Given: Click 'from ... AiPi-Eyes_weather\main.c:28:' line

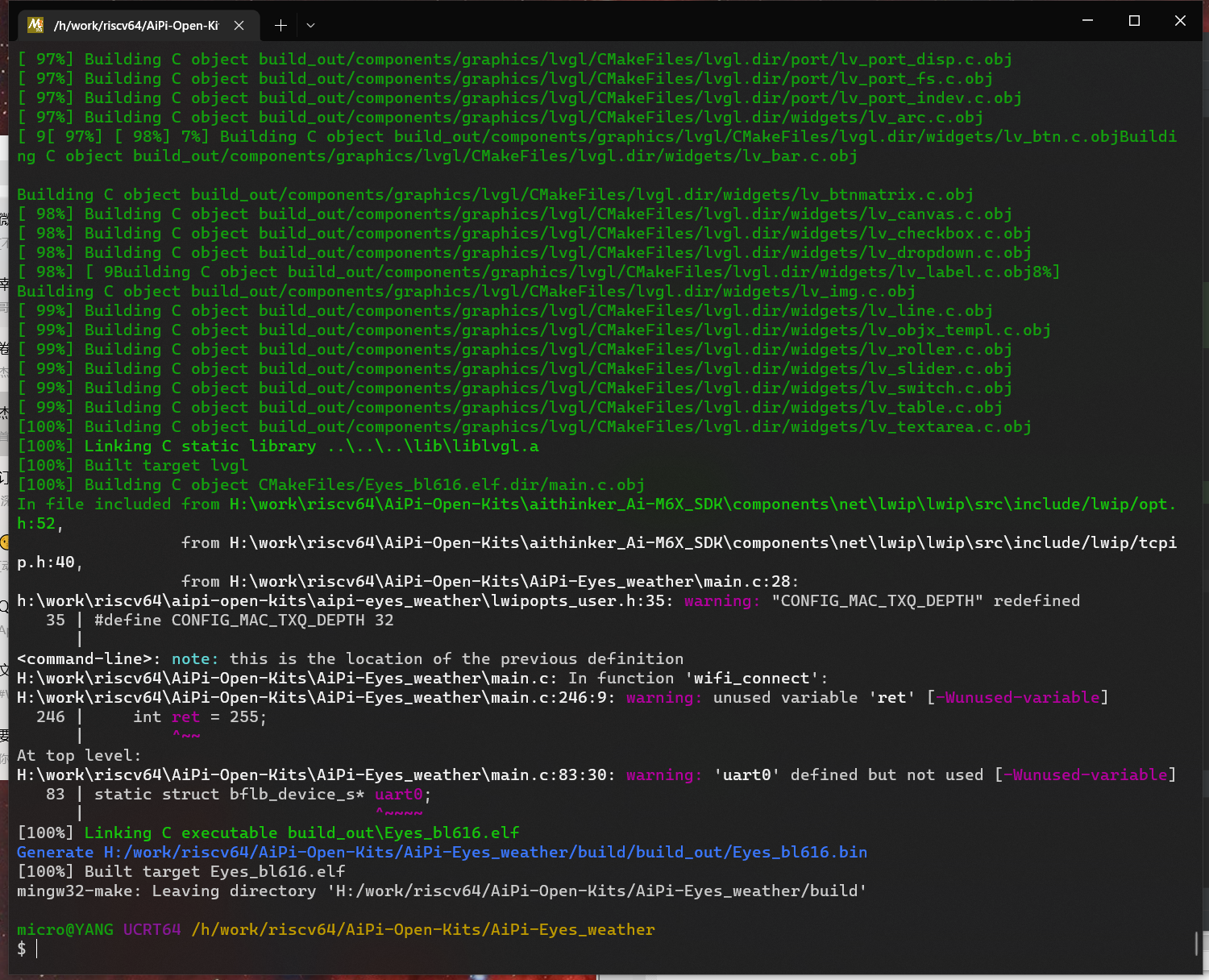Looking at the screenshot, I should click(x=490, y=581).
